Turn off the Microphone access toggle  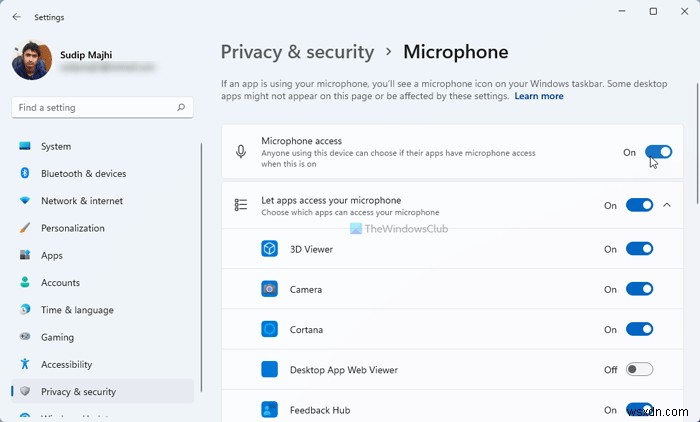click(x=658, y=152)
